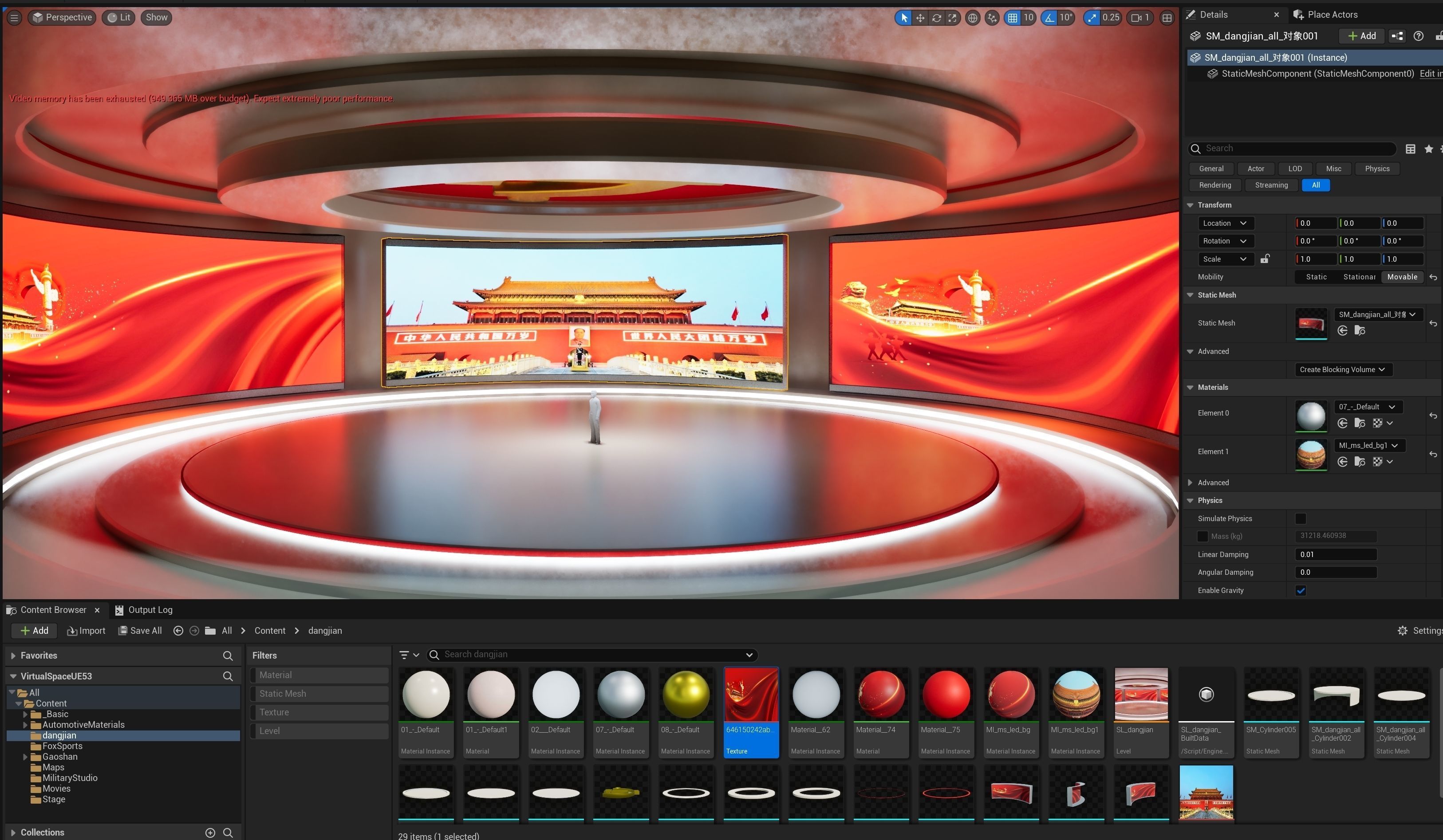Switch to the Output Log tab
Image resolution: width=1443 pixels, height=840 pixels.
(x=144, y=610)
